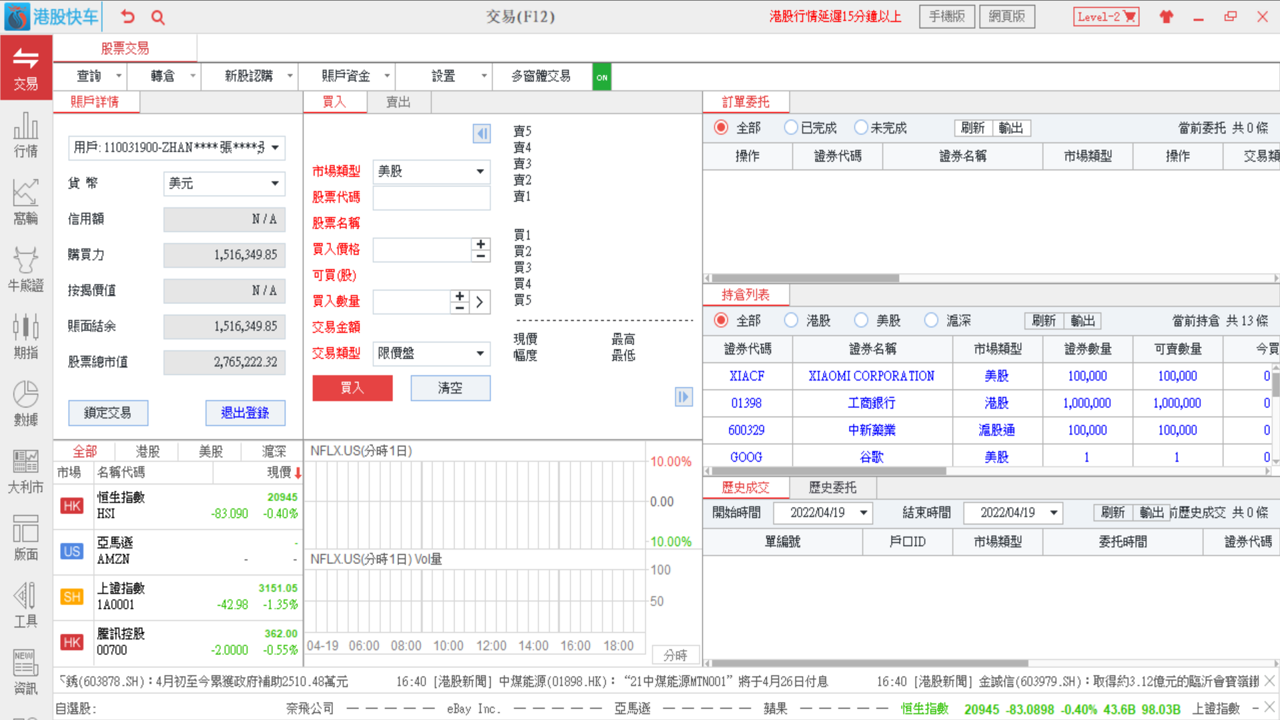
Task: Decrease 買入數量 with the minus button
Action: 459,308
